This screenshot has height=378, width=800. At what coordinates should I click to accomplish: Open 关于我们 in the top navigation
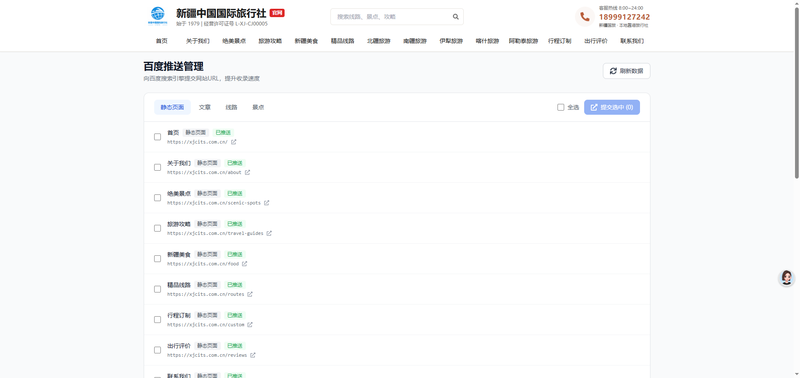[x=198, y=41]
